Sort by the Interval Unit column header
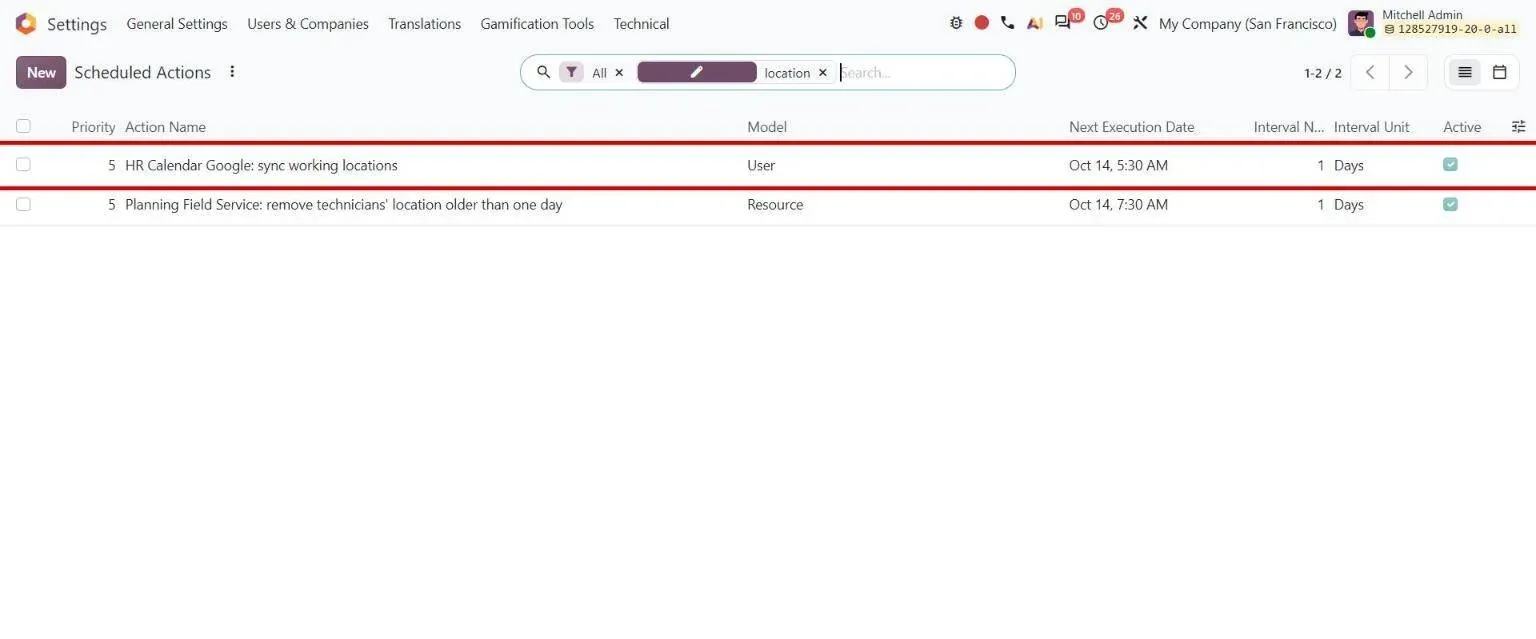Viewport: 1536px width, 639px height. (1371, 127)
